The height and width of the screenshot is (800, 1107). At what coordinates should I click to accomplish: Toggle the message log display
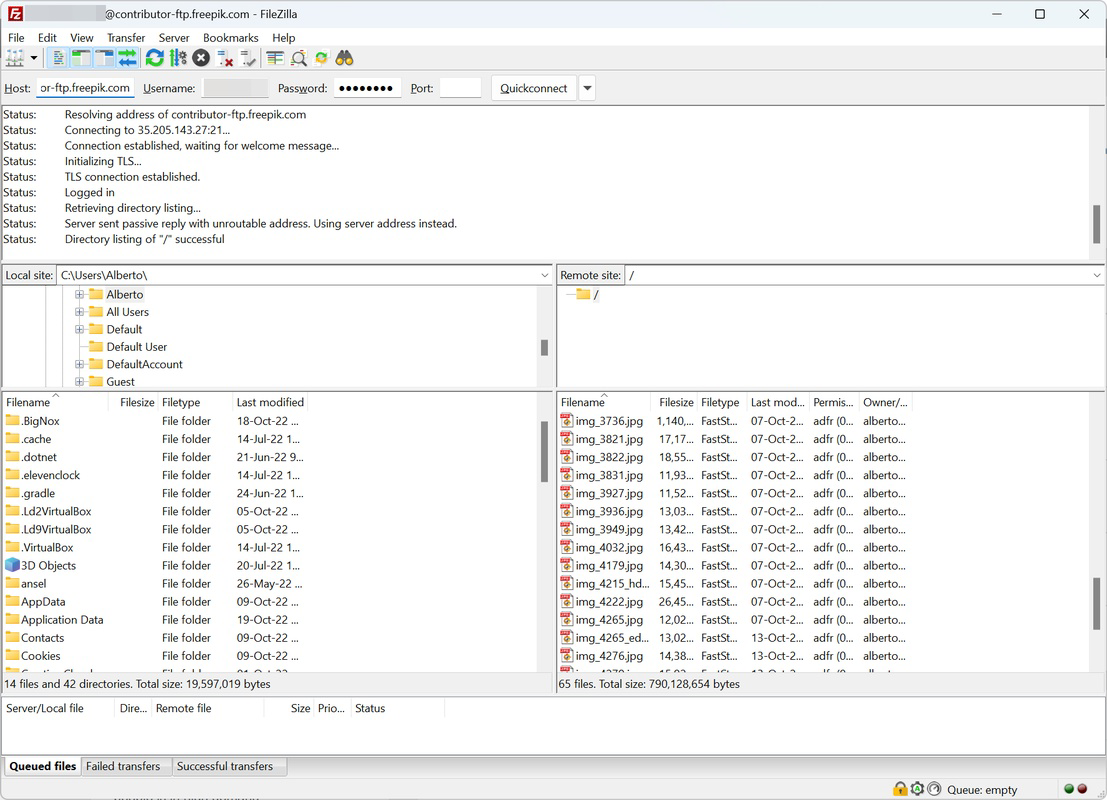coord(60,57)
